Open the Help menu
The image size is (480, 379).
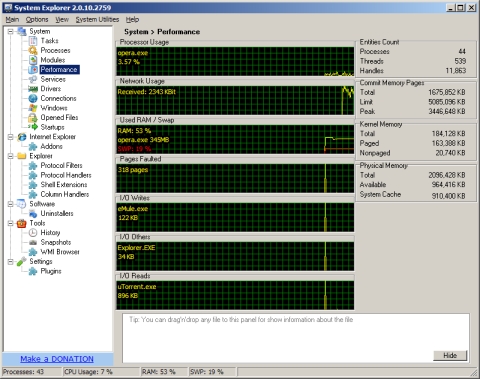pos(132,20)
